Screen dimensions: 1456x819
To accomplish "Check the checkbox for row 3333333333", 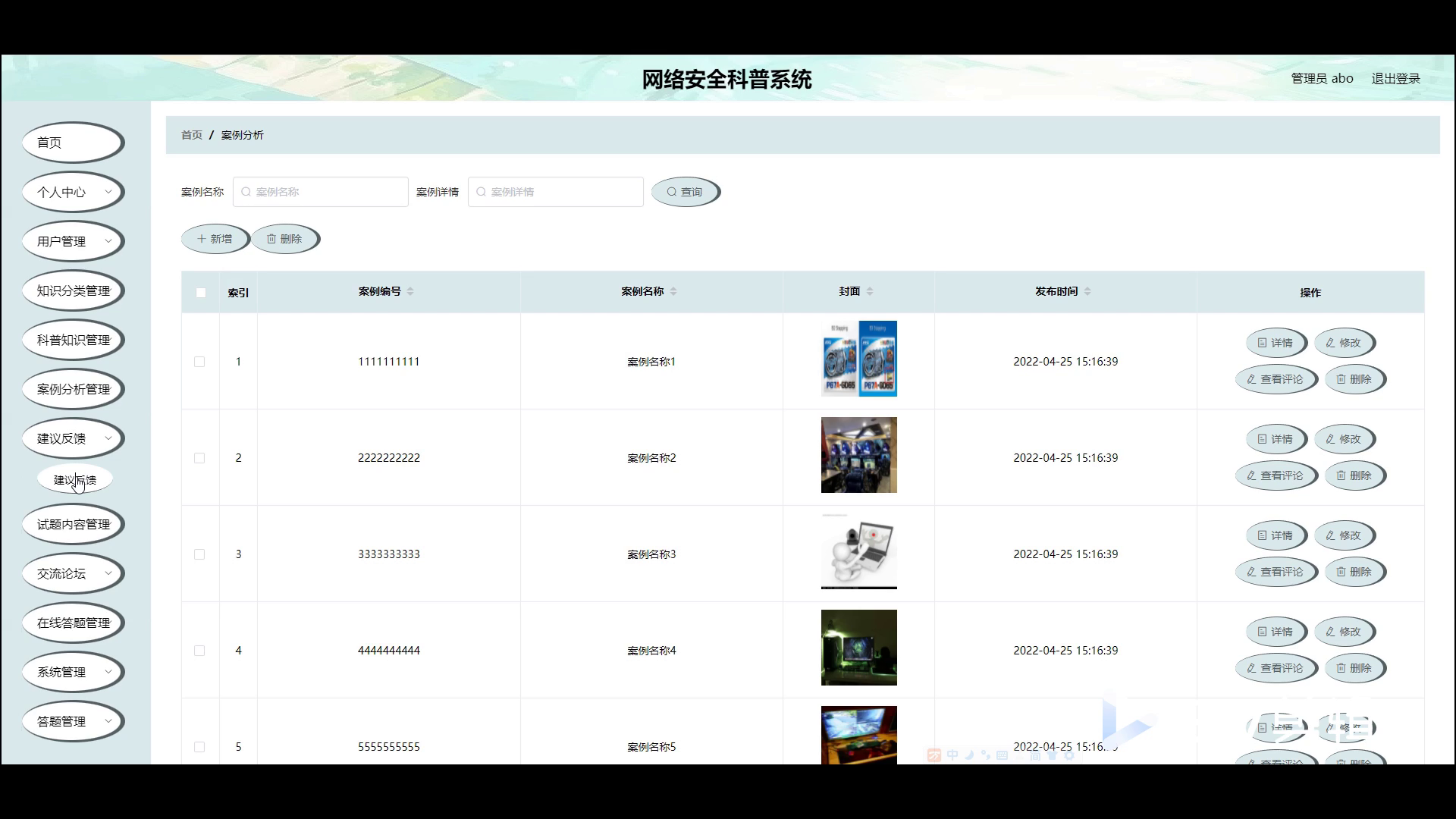I will tap(199, 554).
